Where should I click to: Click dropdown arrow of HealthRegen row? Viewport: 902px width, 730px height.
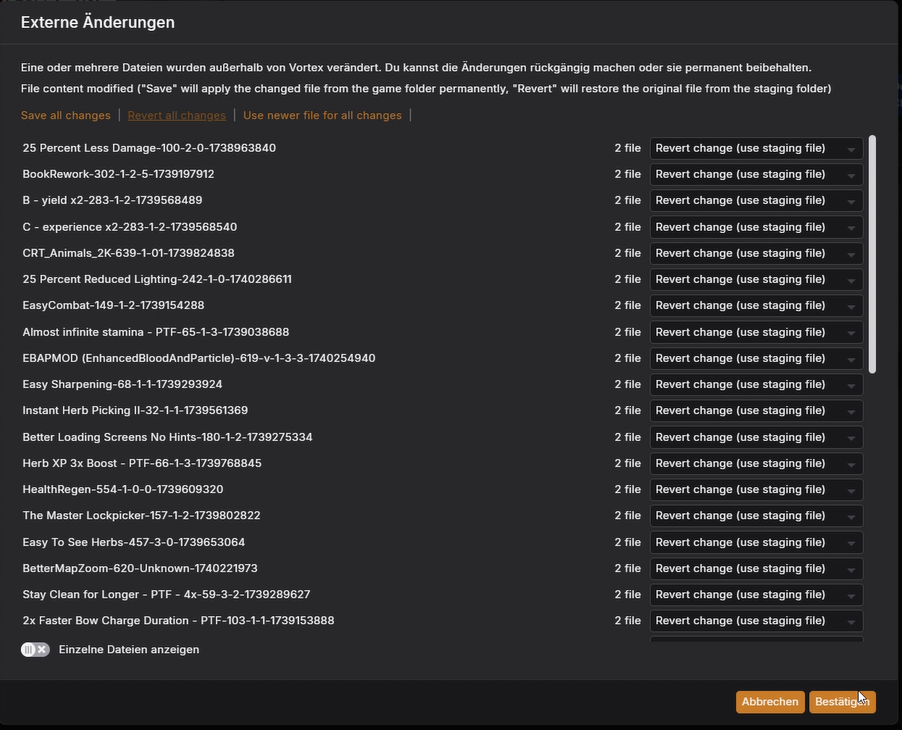(851, 490)
